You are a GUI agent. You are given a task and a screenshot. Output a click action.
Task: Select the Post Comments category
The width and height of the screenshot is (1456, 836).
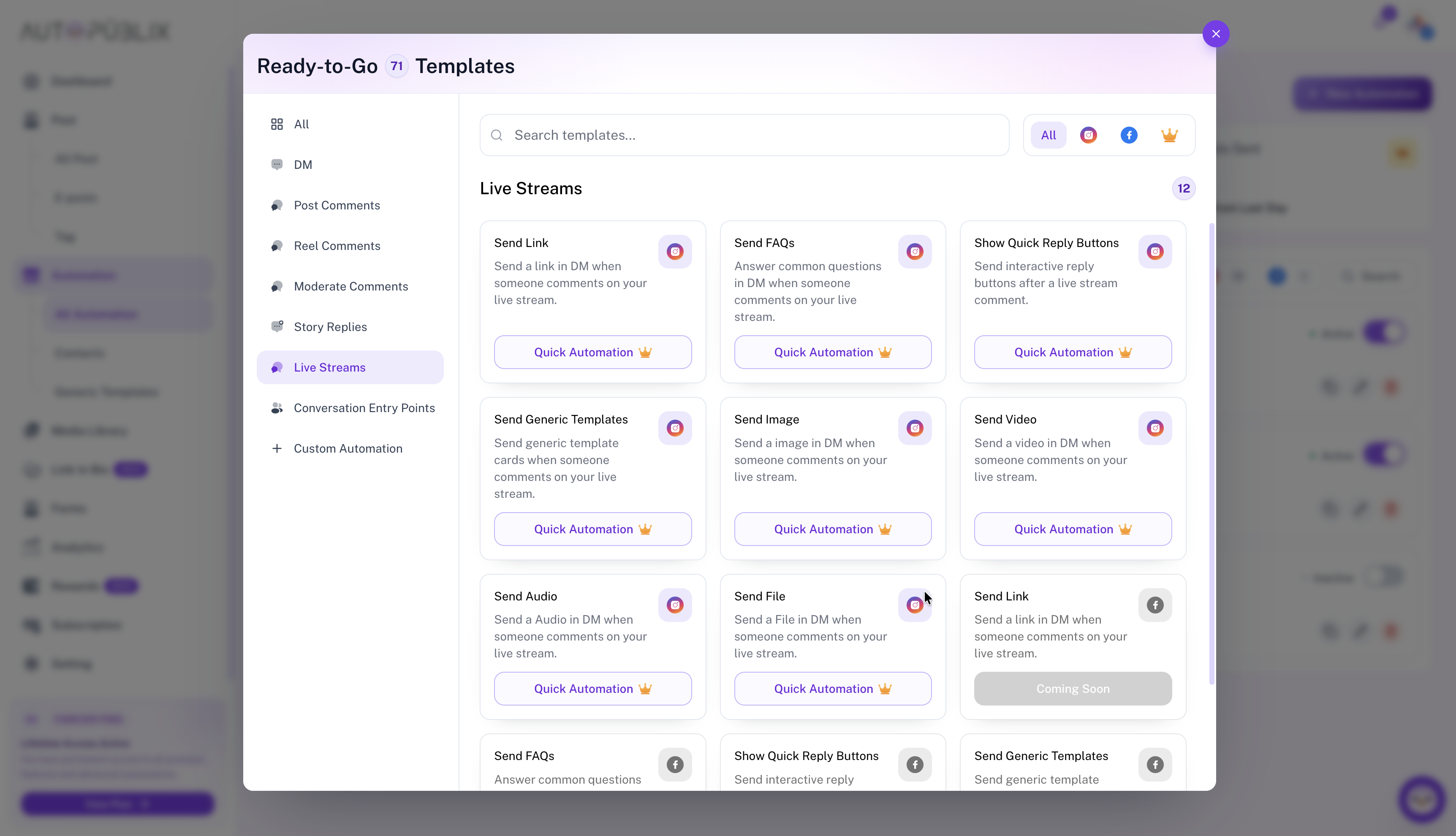click(x=350, y=205)
